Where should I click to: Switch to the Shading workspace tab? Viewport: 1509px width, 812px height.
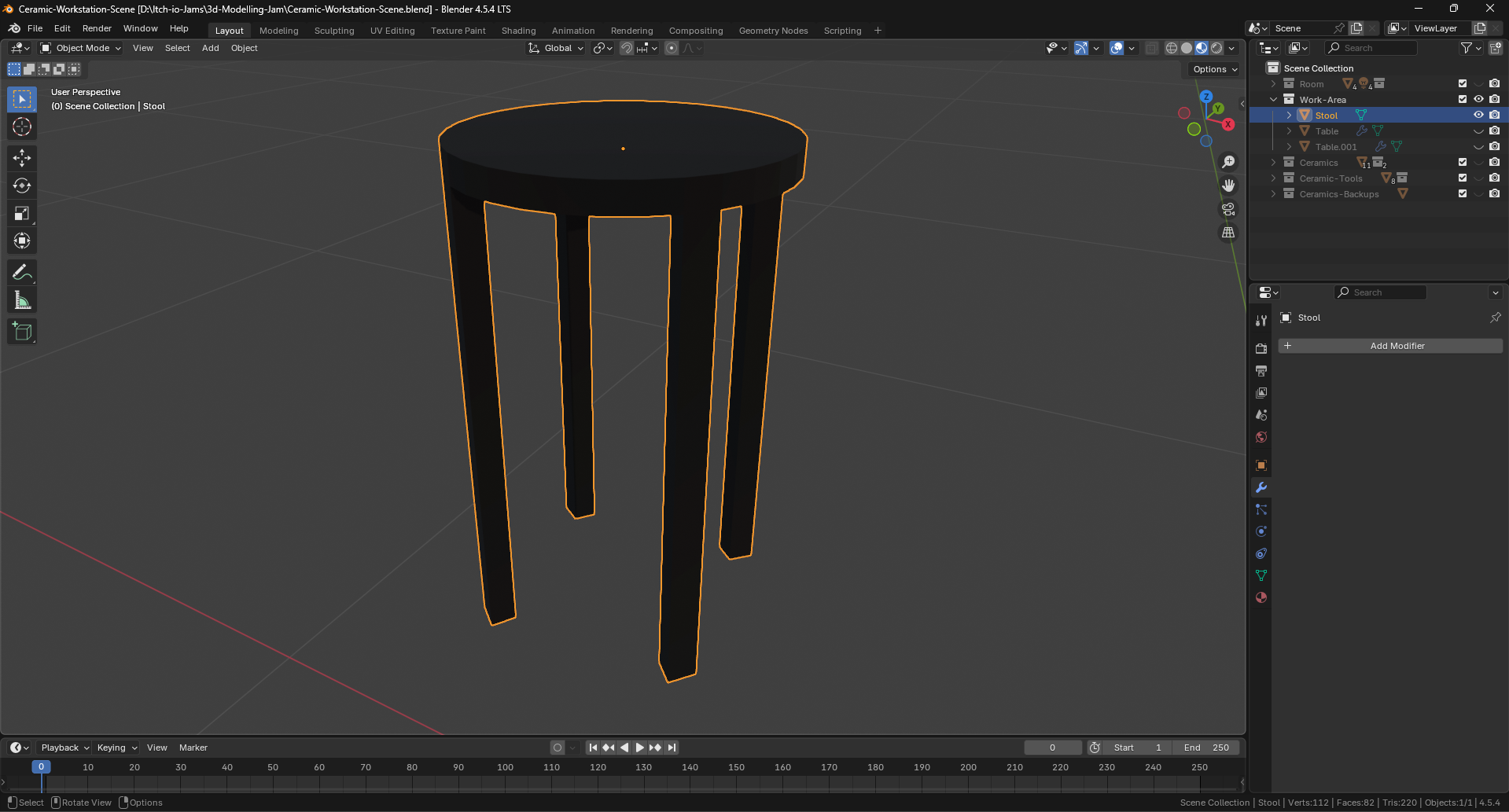click(x=518, y=31)
